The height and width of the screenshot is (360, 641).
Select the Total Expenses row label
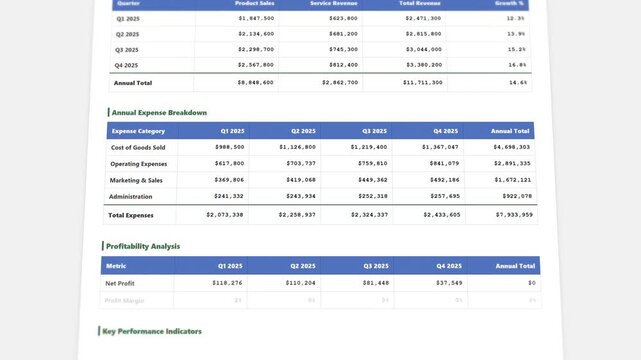pyautogui.click(x=131, y=215)
